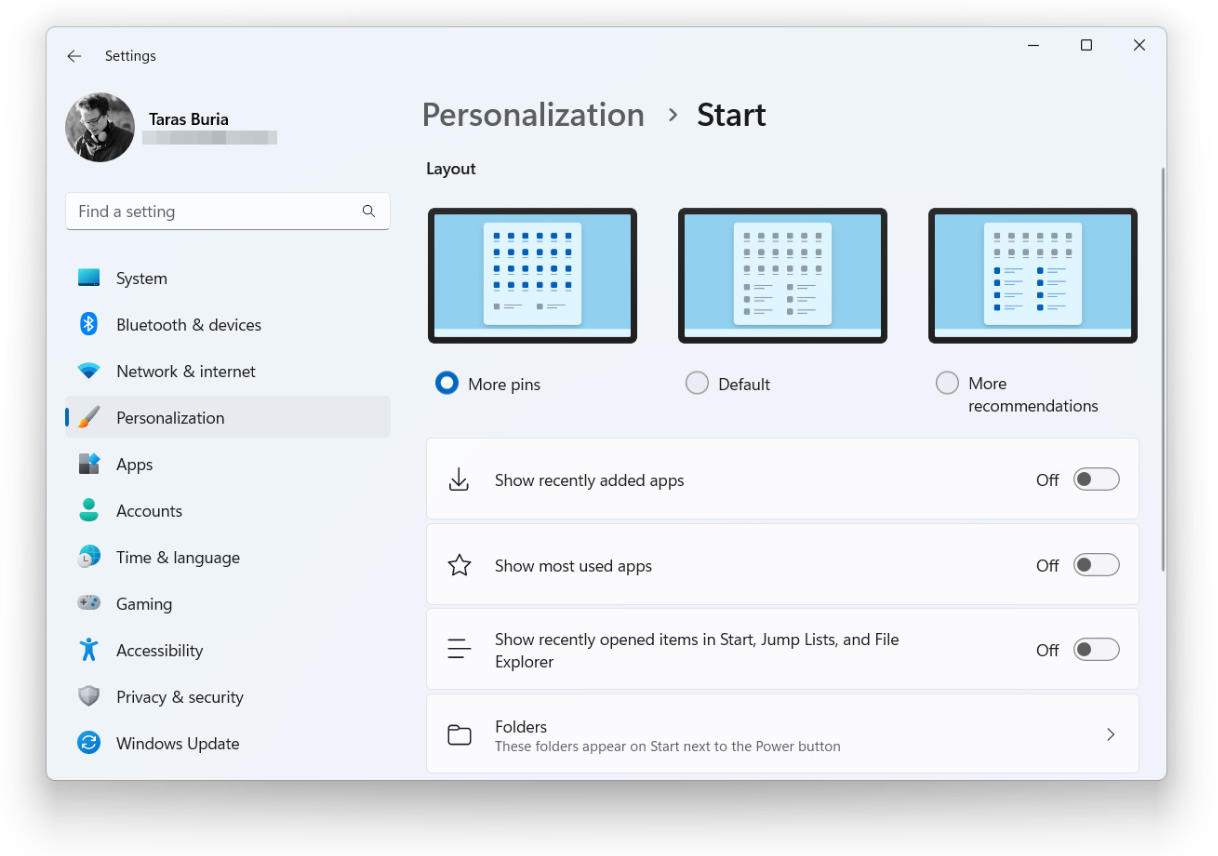Open Accounts using its person icon

[x=89, y=511]
